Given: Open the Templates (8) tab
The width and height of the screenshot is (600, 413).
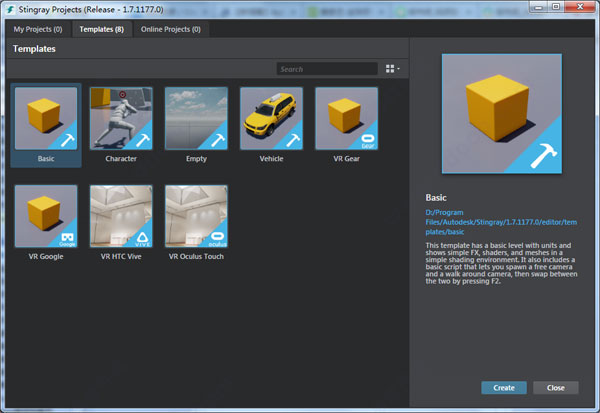Looking at the screenshot, I should point(102,29).
